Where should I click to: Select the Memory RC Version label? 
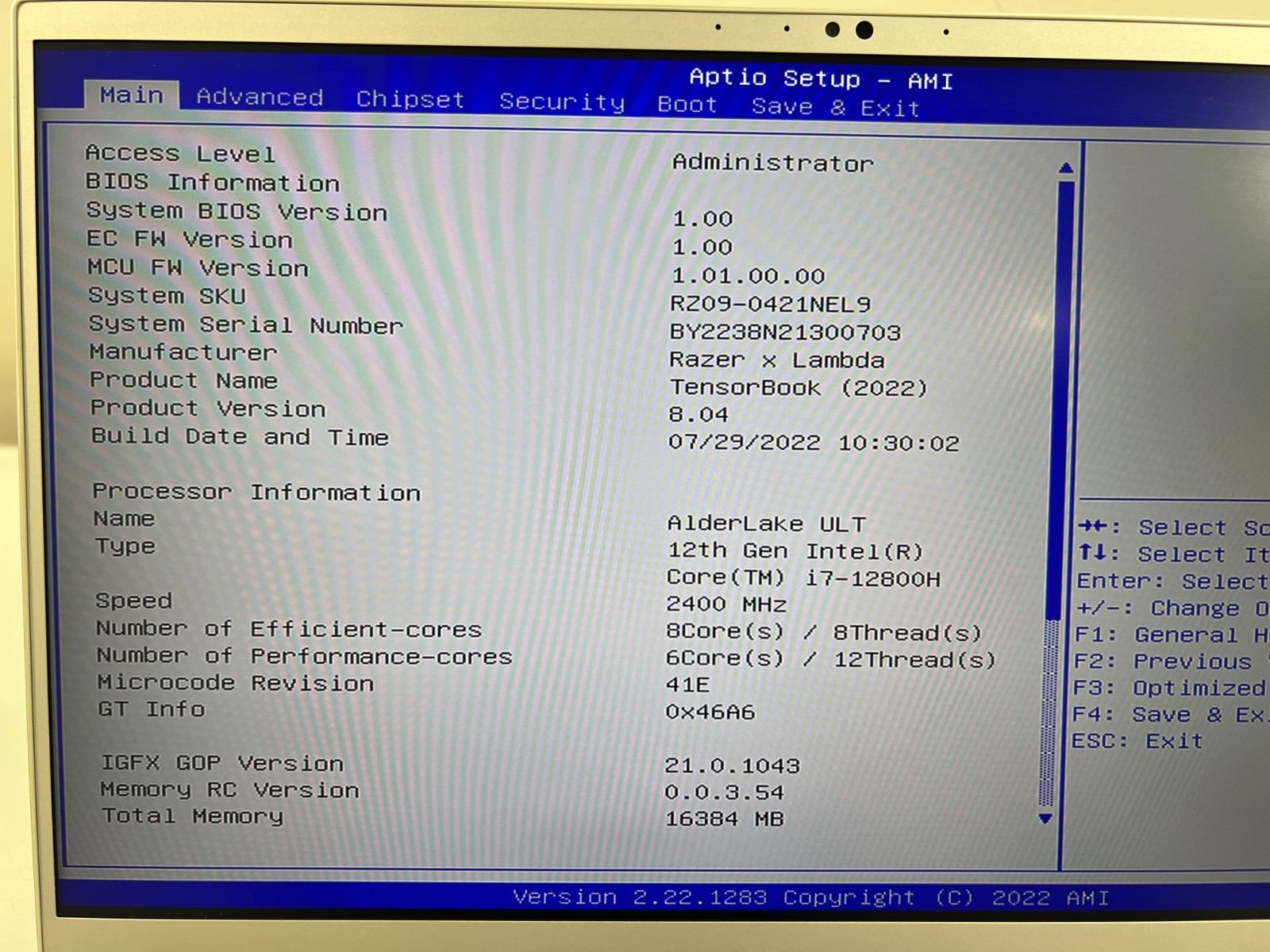[x=230, y=790]
